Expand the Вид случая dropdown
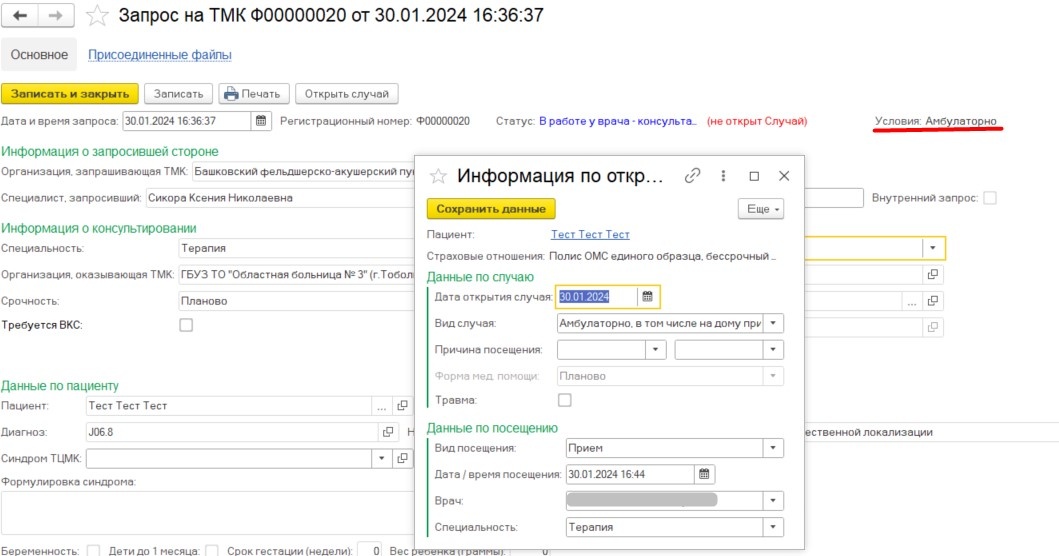This screenshot has width=1059, height=556. (x=774, y=324)
